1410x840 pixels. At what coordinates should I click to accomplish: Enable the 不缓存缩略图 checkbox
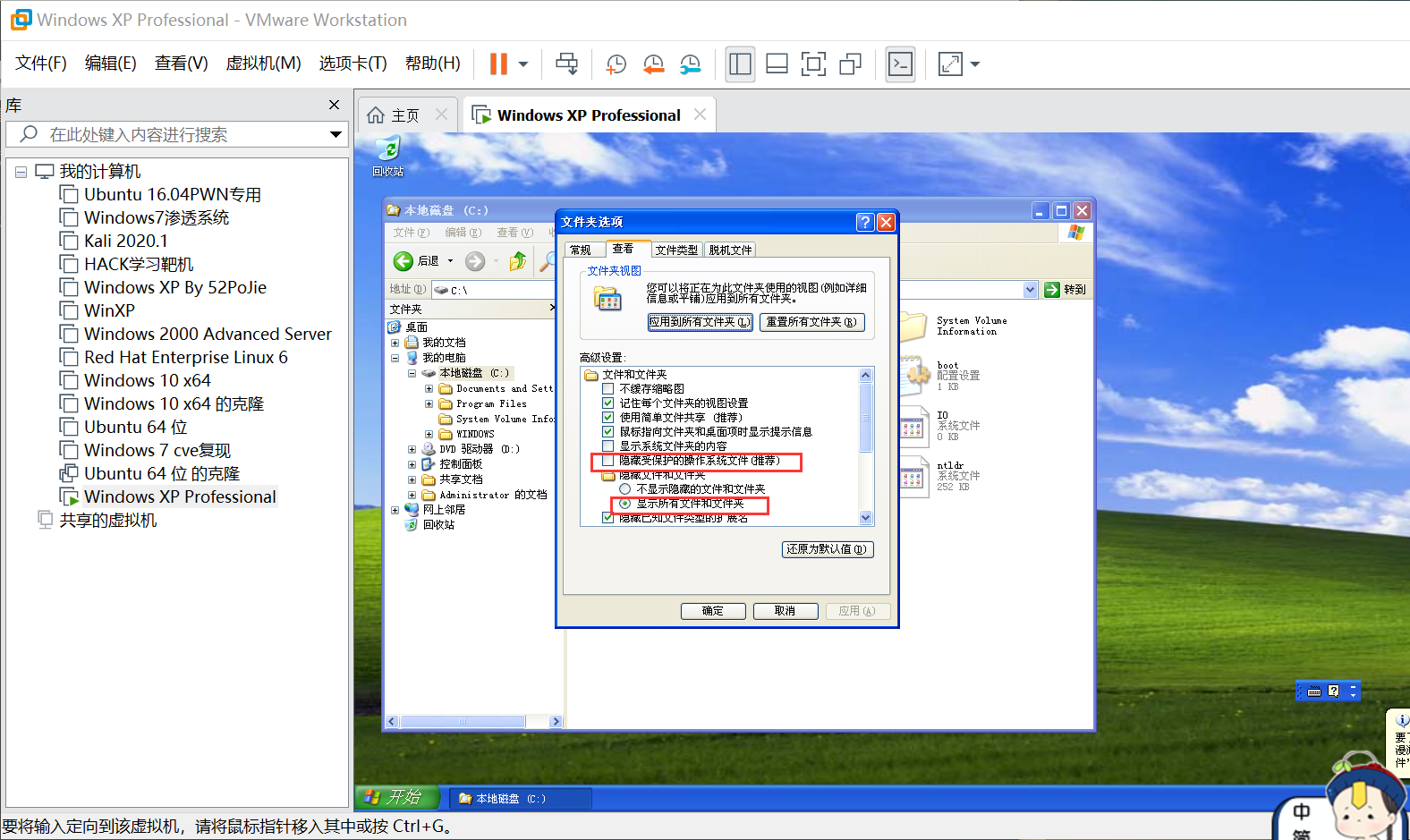608,389
